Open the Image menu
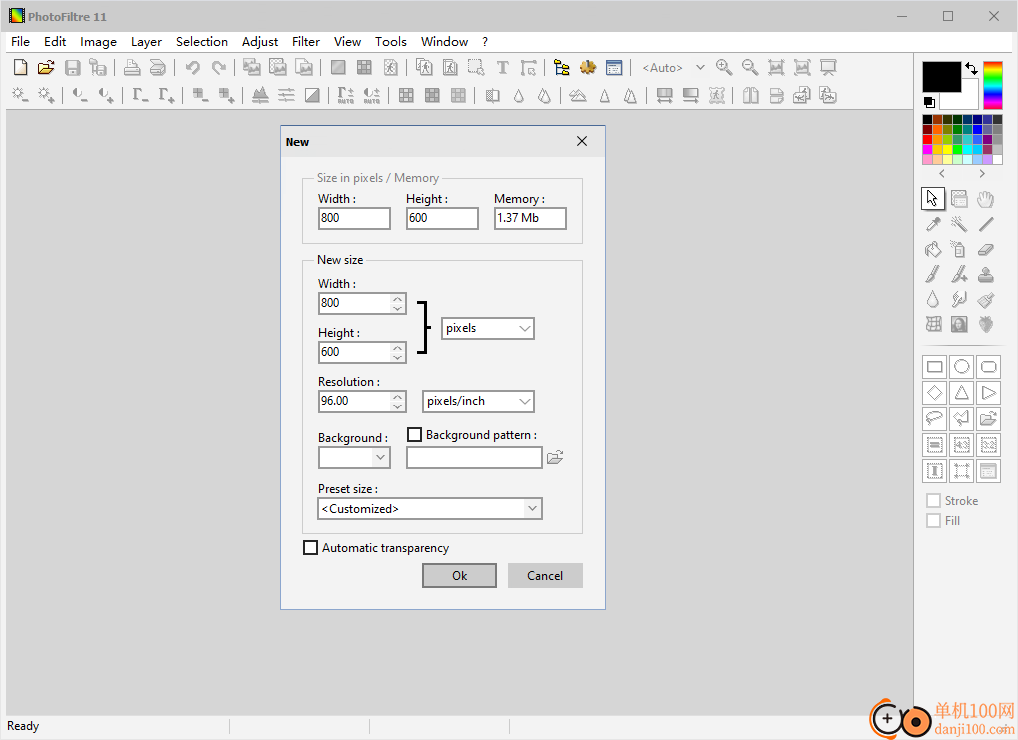 99,42
